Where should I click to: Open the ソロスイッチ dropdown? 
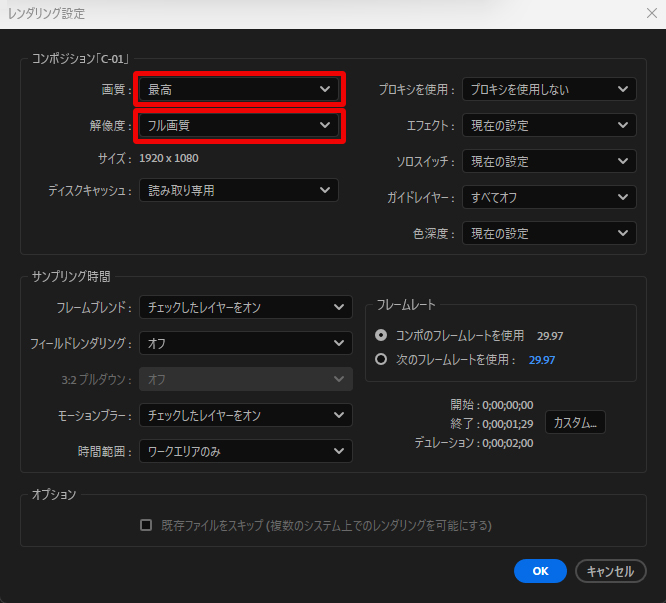tap(548, 161)
